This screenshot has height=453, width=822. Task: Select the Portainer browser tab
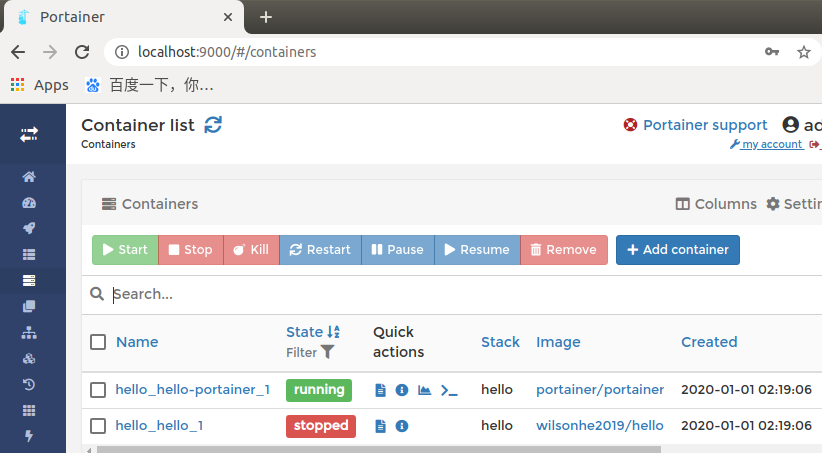click(123, 17)
